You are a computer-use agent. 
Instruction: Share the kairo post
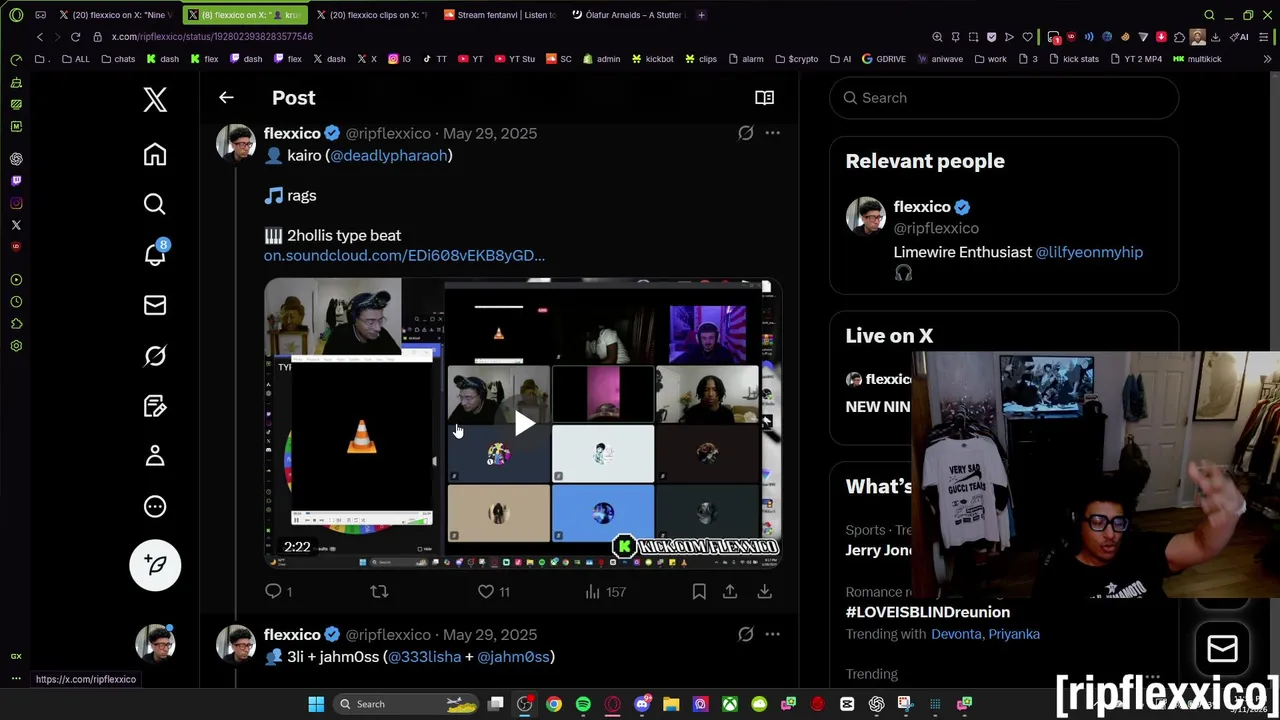click(x=730, y=591)
